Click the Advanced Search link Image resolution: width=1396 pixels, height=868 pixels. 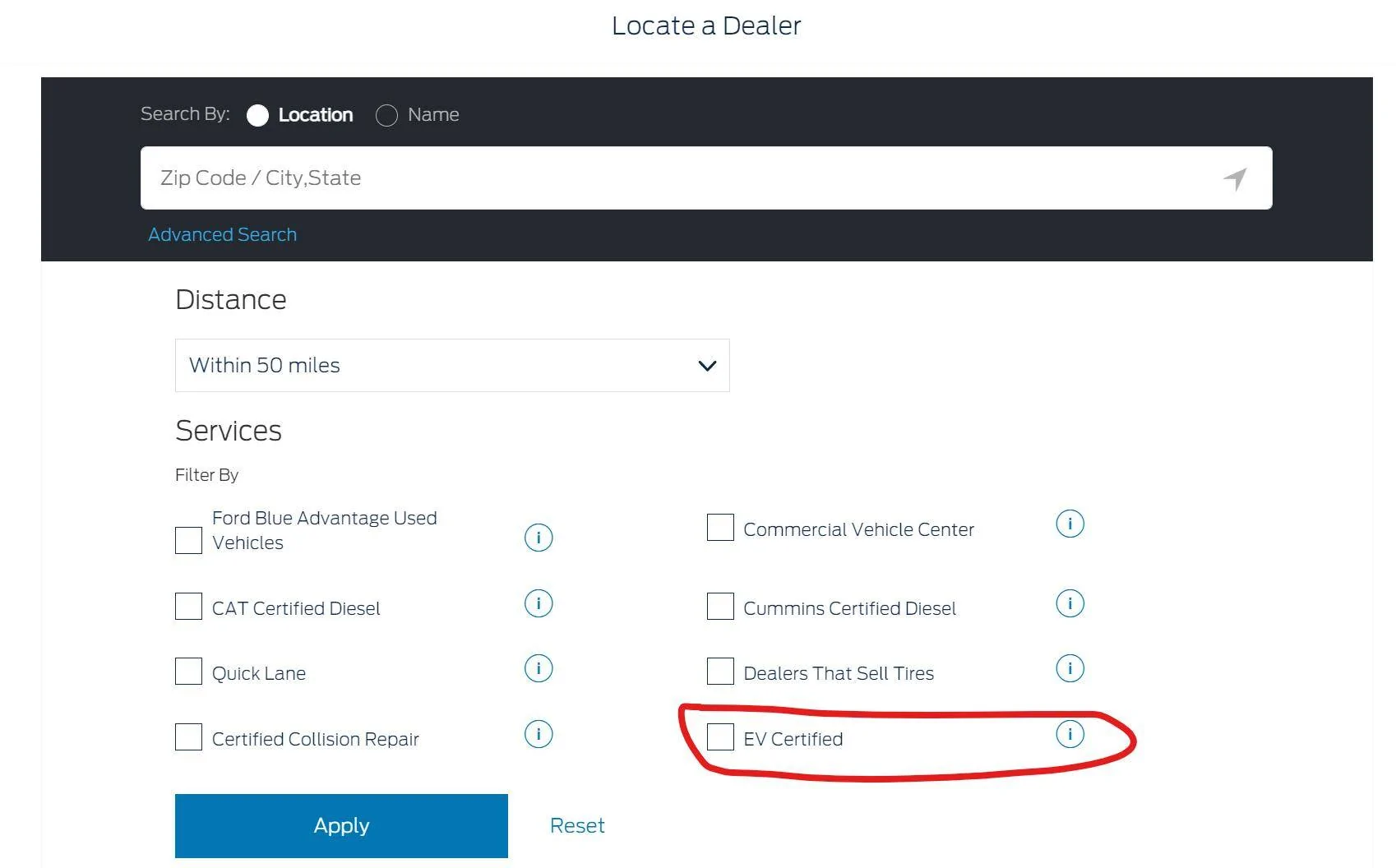click(x=222, y=234)
